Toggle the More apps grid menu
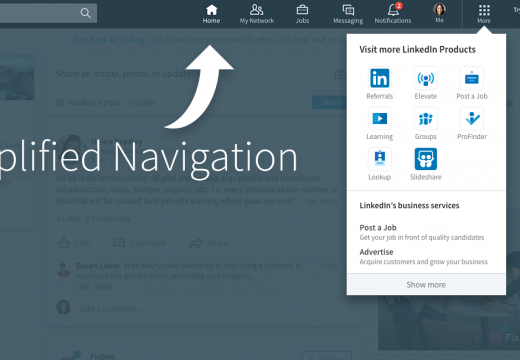Viewport: 520px width, 360px height. click(484, 14)
